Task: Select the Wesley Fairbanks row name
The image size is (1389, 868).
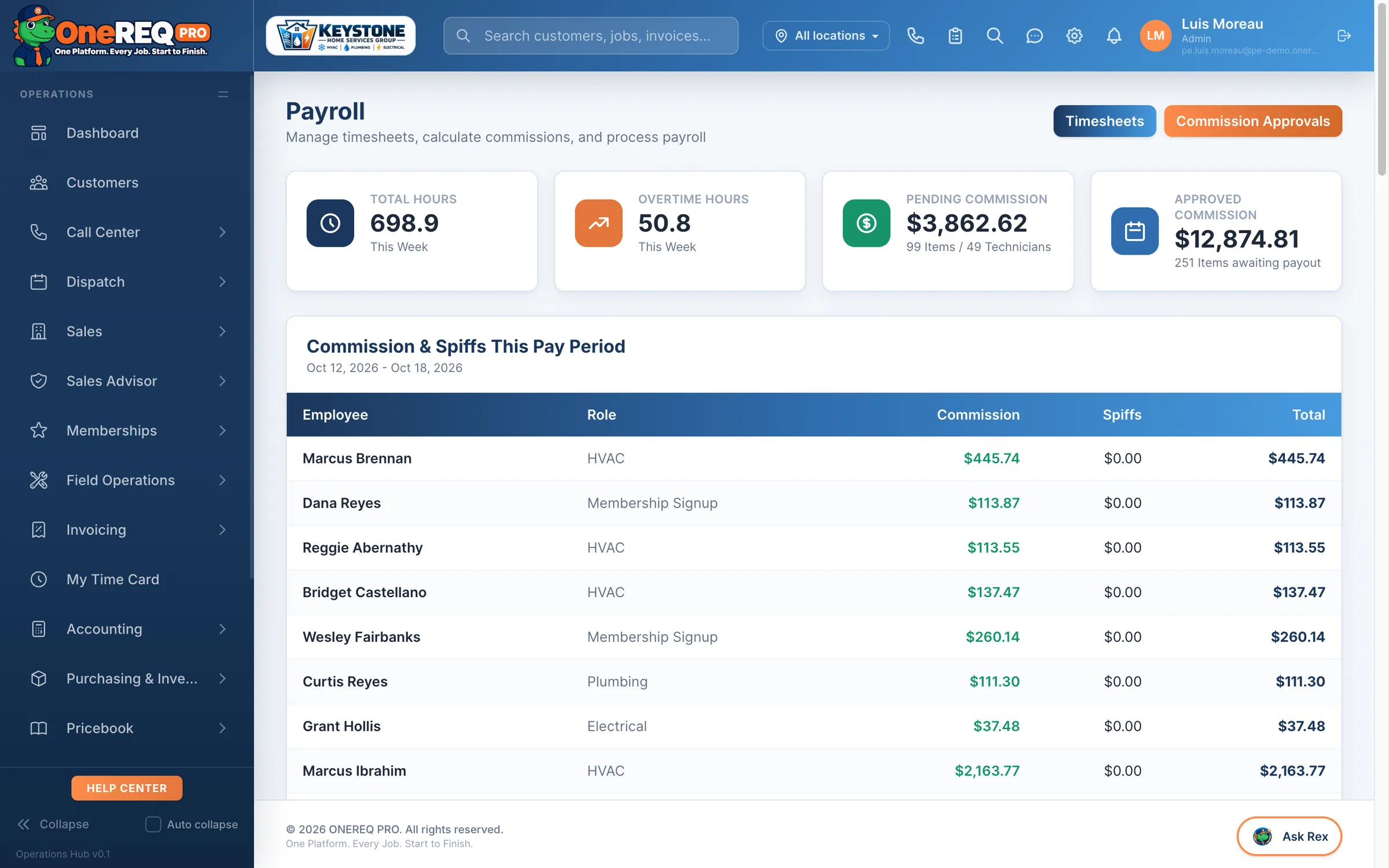Action: pyautogui.click(x=361, y=637)
